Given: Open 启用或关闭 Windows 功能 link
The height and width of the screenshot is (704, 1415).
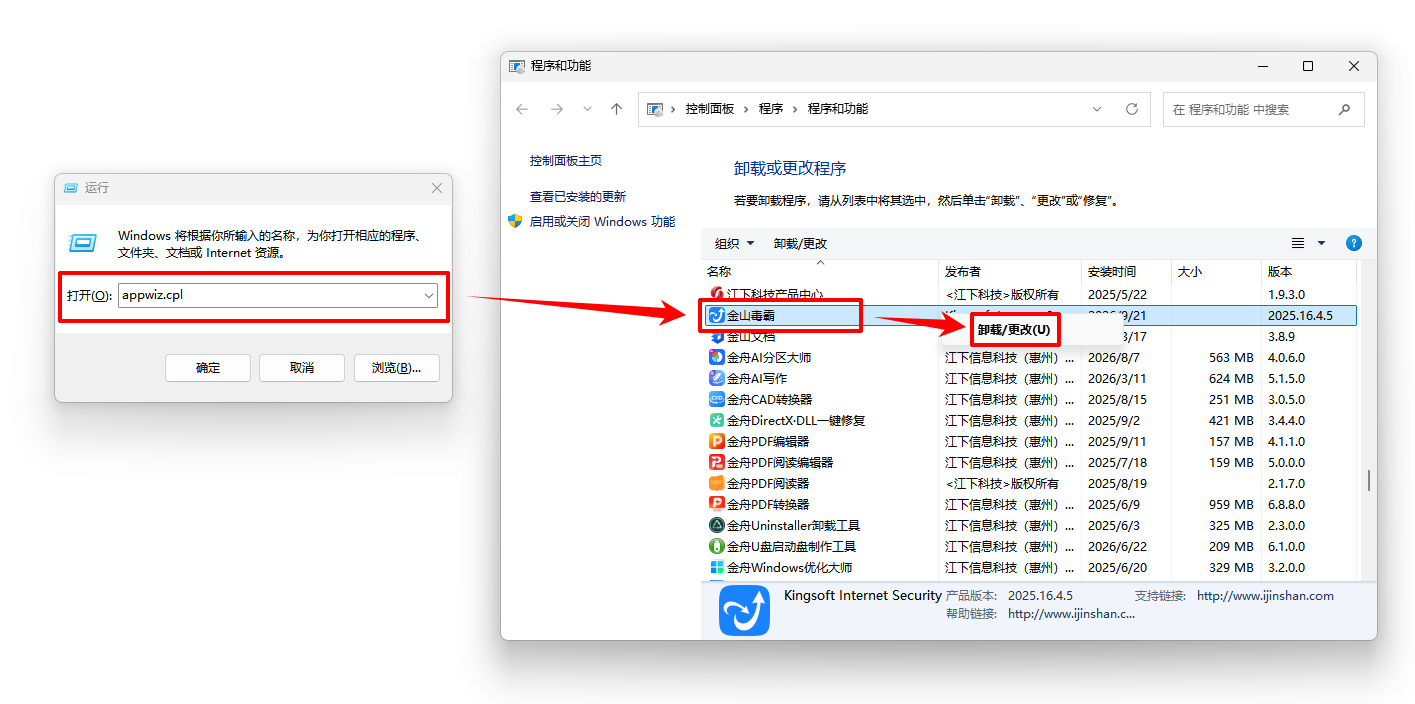Looking at the screenshot, I should [x=603, y=222].
